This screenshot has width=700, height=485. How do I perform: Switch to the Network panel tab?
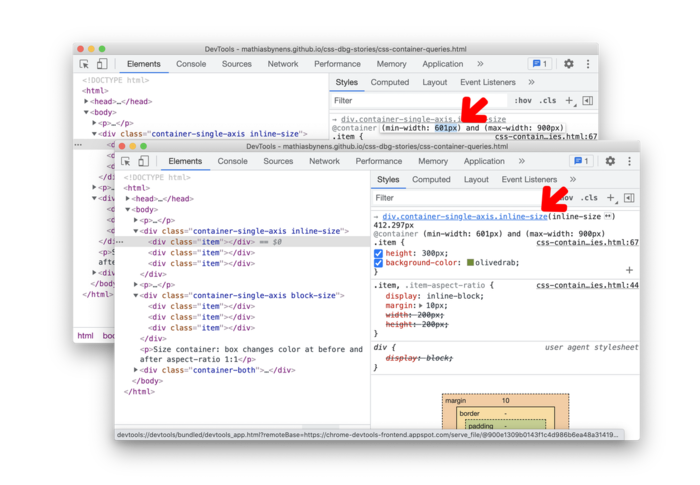tap(324, 161)
